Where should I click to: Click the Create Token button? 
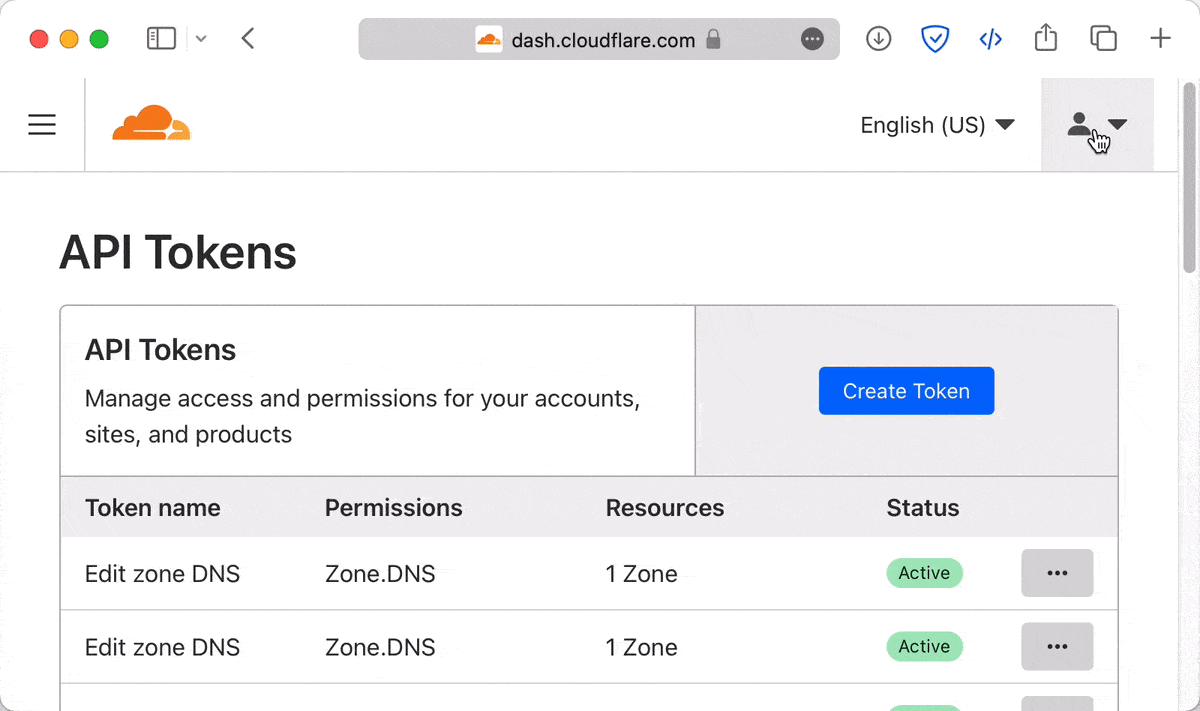coord(906,391)
